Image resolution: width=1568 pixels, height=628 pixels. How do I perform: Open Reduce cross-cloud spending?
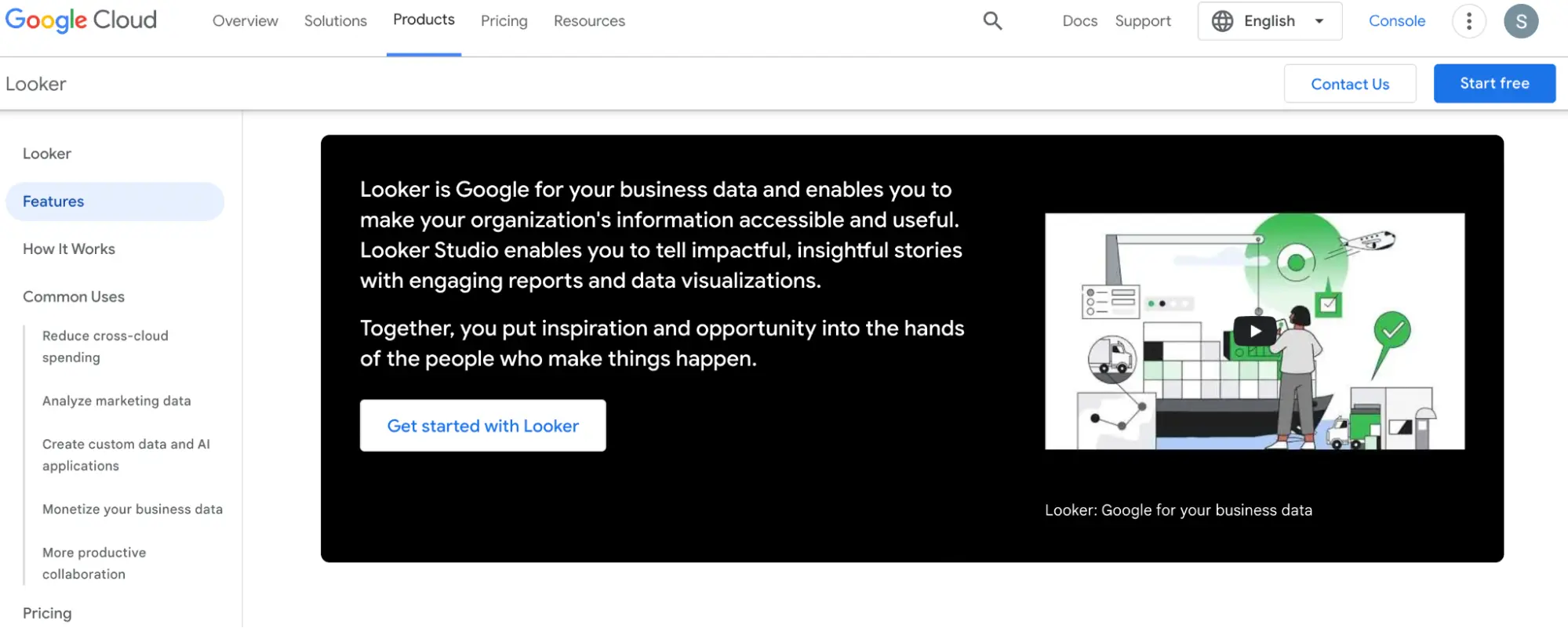coord(105,347)
